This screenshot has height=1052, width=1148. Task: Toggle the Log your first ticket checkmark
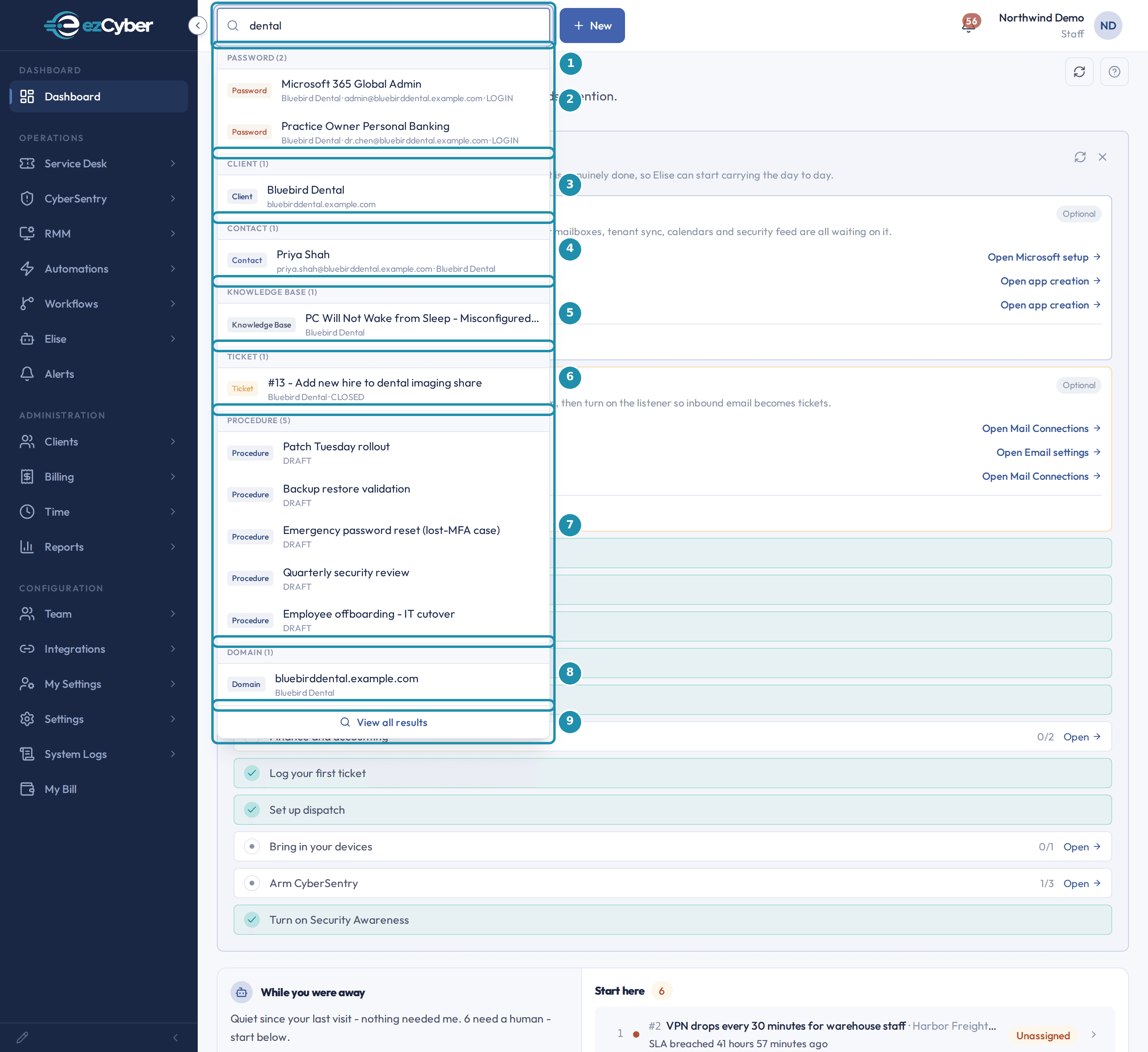click(x=252, y=773)
